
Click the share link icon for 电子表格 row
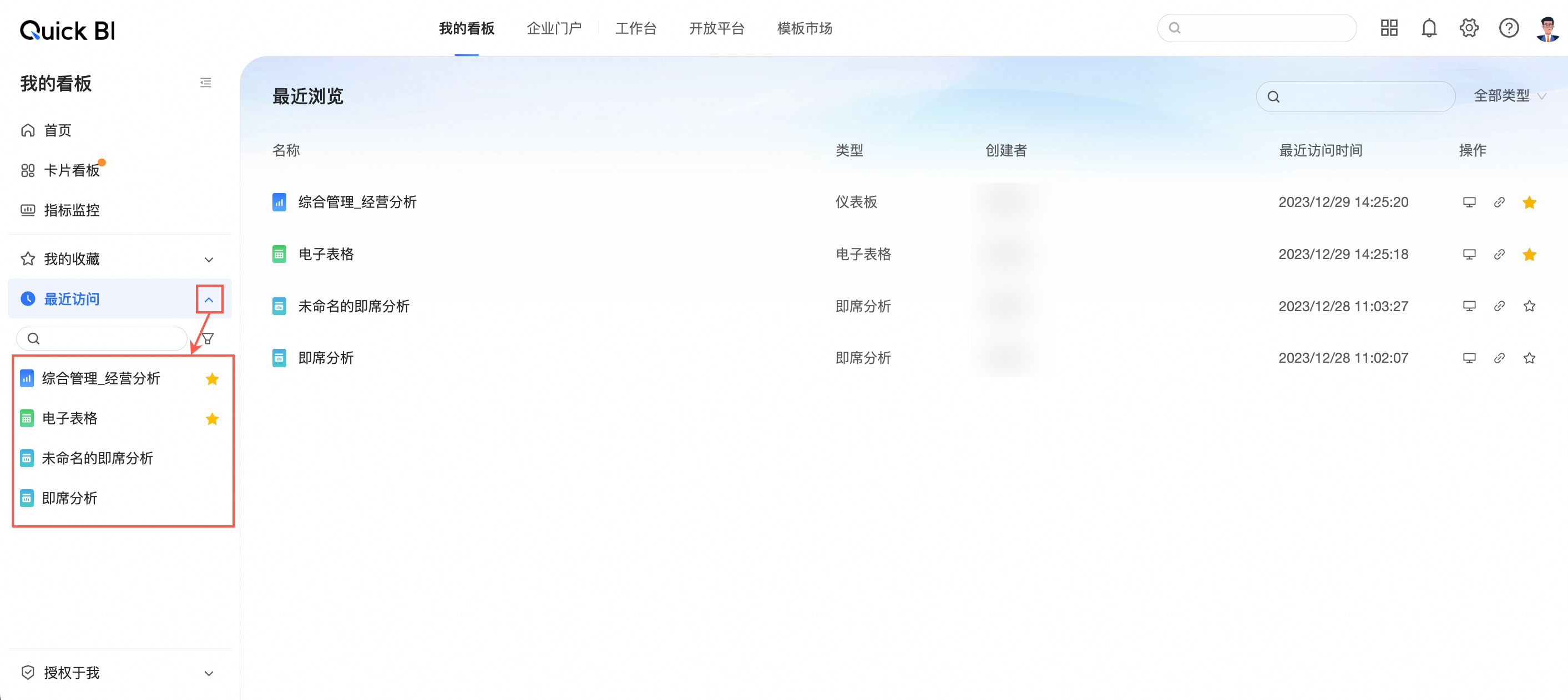pyautogui.click(x=1499, y=255)
